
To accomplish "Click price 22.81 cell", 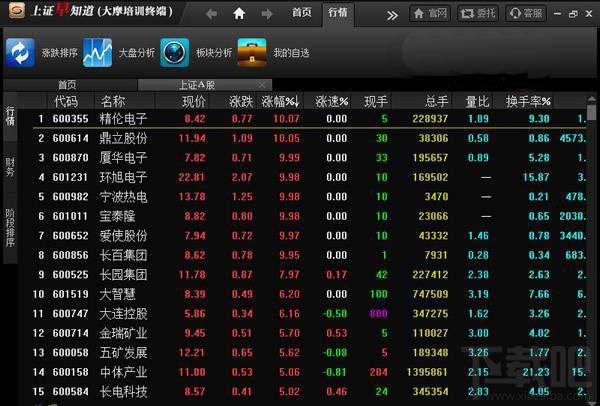I will (x=192, y=177).
